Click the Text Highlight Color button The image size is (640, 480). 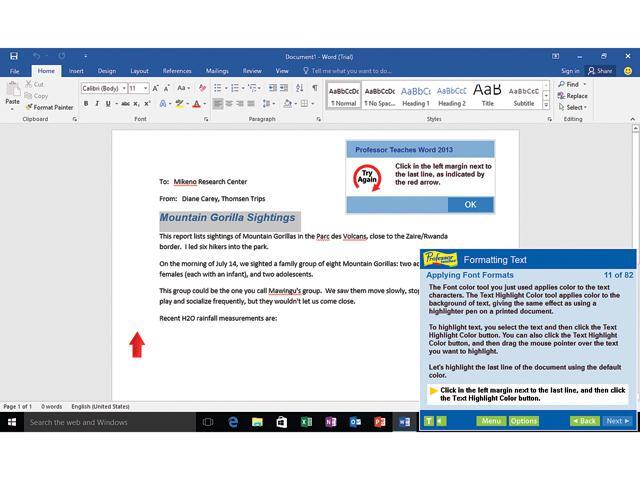(177, 104)
